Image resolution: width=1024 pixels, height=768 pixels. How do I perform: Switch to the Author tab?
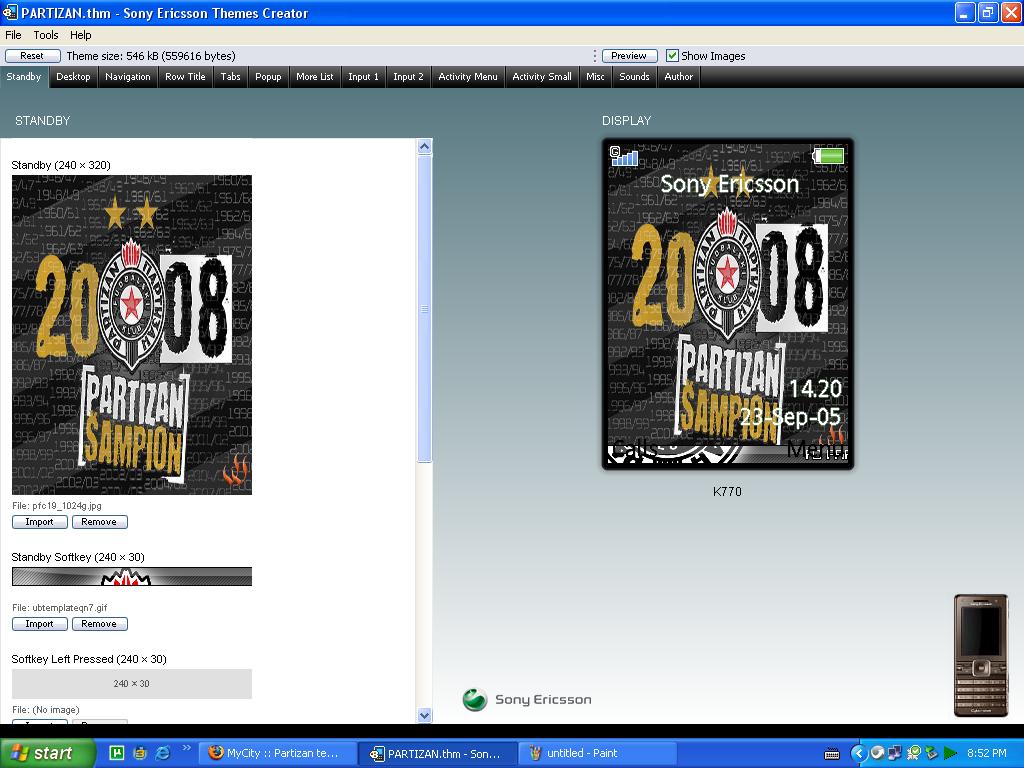tap(679, 77)
